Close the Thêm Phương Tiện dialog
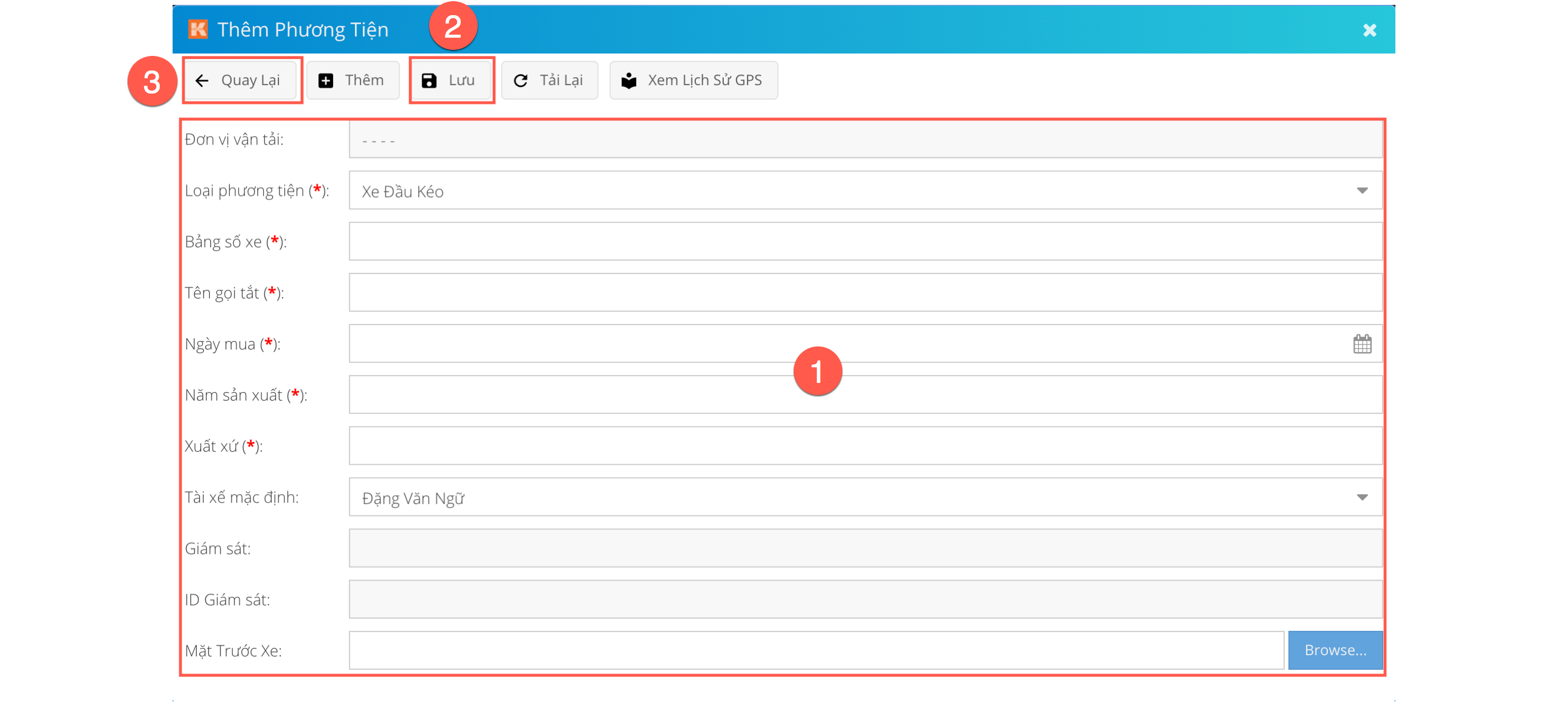This screenshot has width=1568, height=716. (x=1369, y=30)
